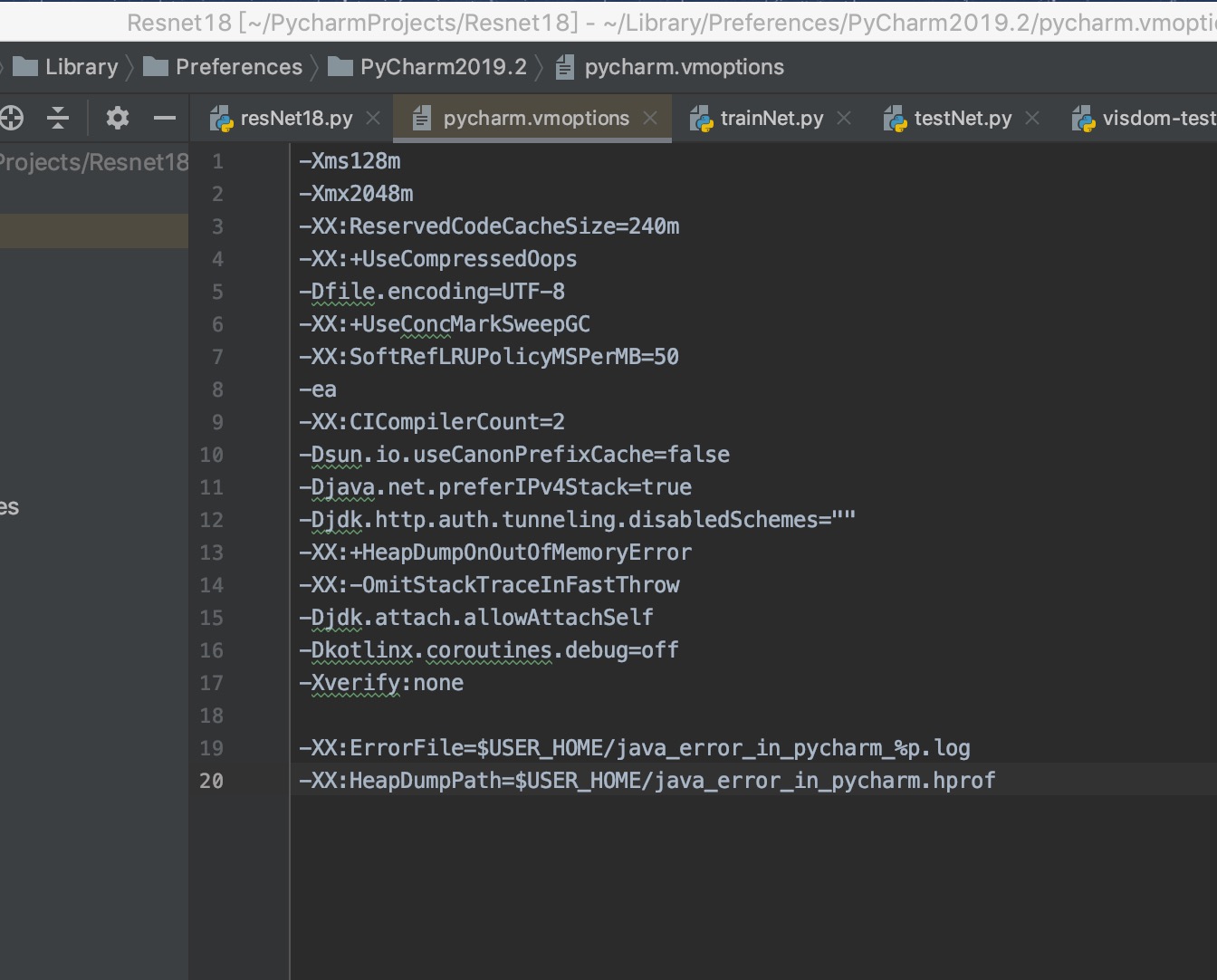Image resolution: width=1217 pixels, height=980 pixels.
Task: Click the Python icon on testNet.py tab
Action: tap(896, 118)
